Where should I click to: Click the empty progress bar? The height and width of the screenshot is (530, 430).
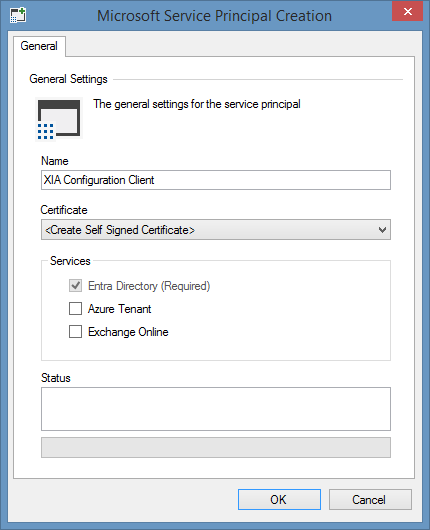(x=216, y=448)
